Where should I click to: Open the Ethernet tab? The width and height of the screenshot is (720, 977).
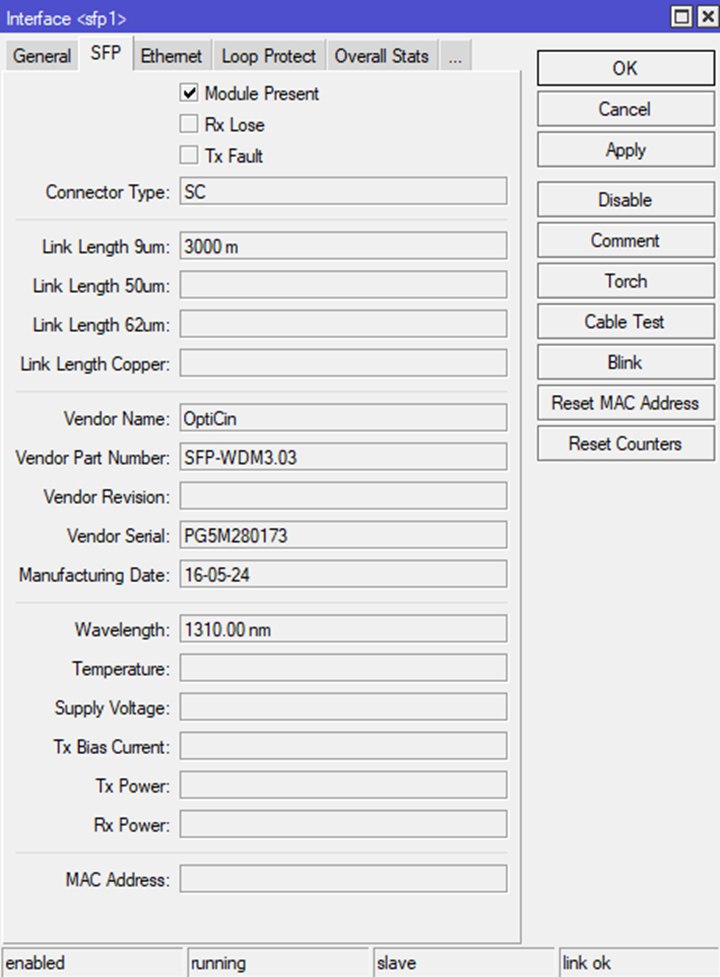click(x=171, y=56)
